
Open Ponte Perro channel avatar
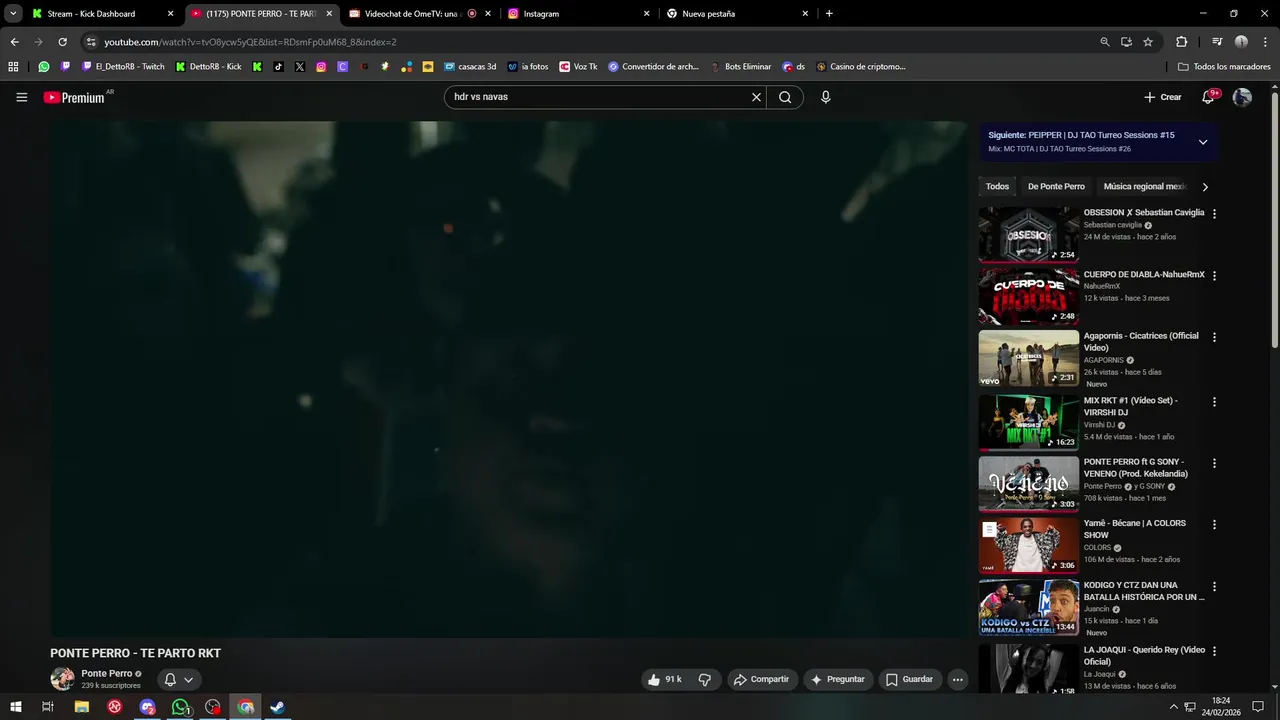pos(62,680)
